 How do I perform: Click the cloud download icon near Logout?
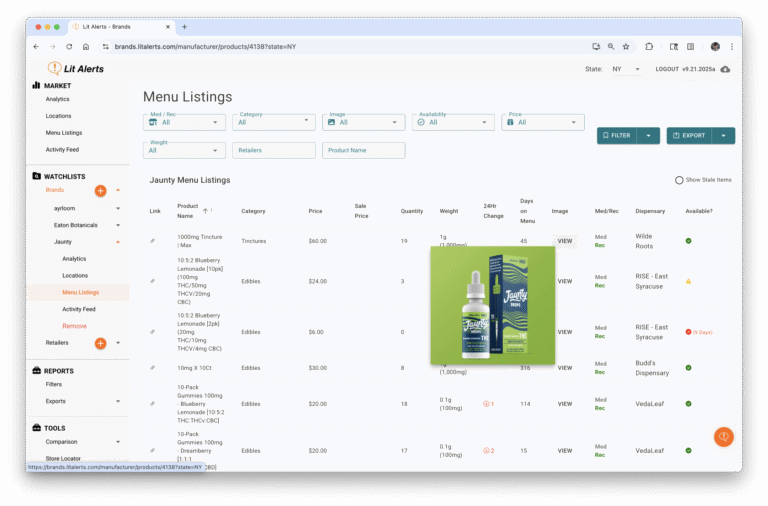click(x=725, y=69)
